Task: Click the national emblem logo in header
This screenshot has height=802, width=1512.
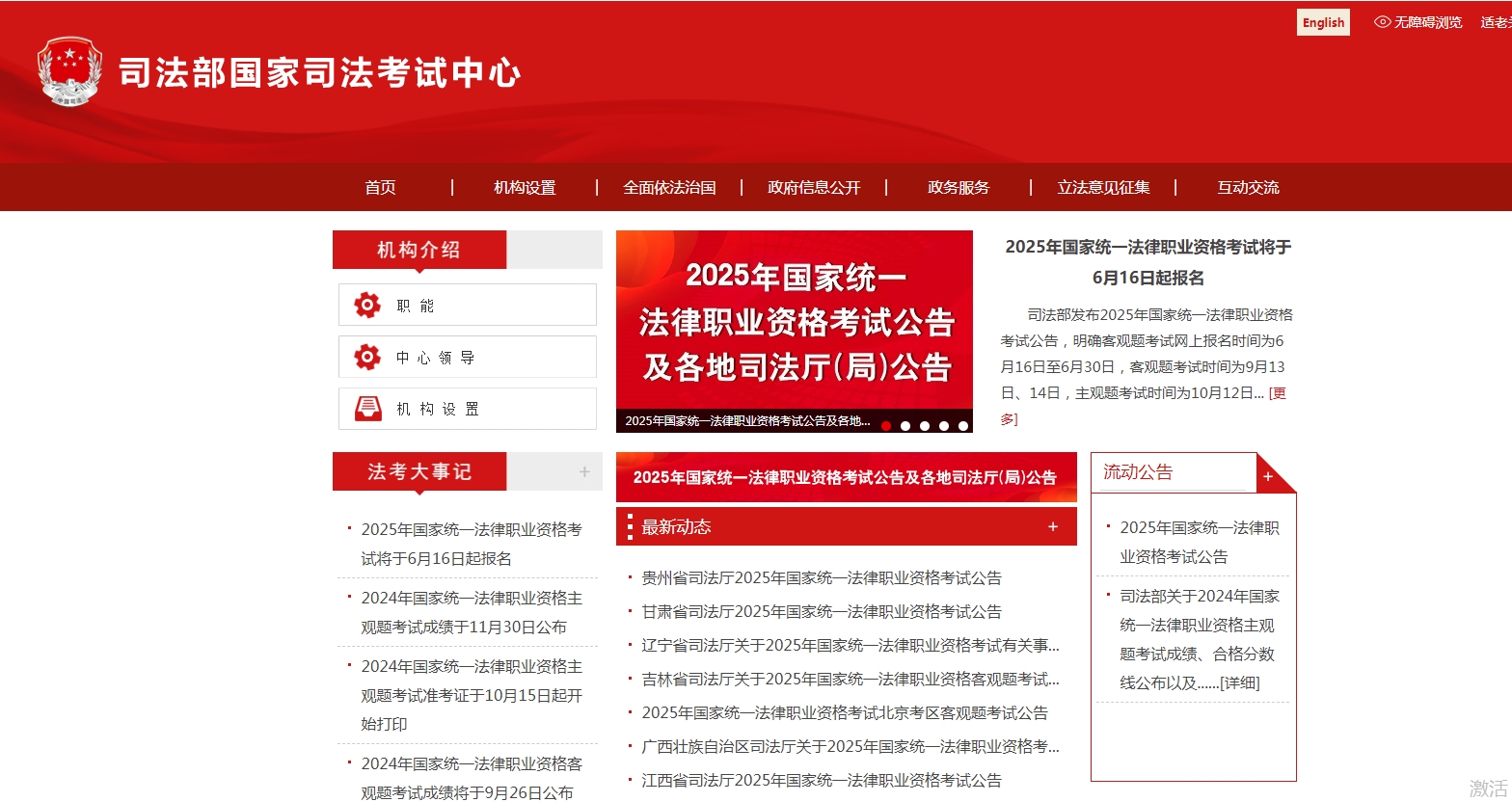Action: [69, 71]
